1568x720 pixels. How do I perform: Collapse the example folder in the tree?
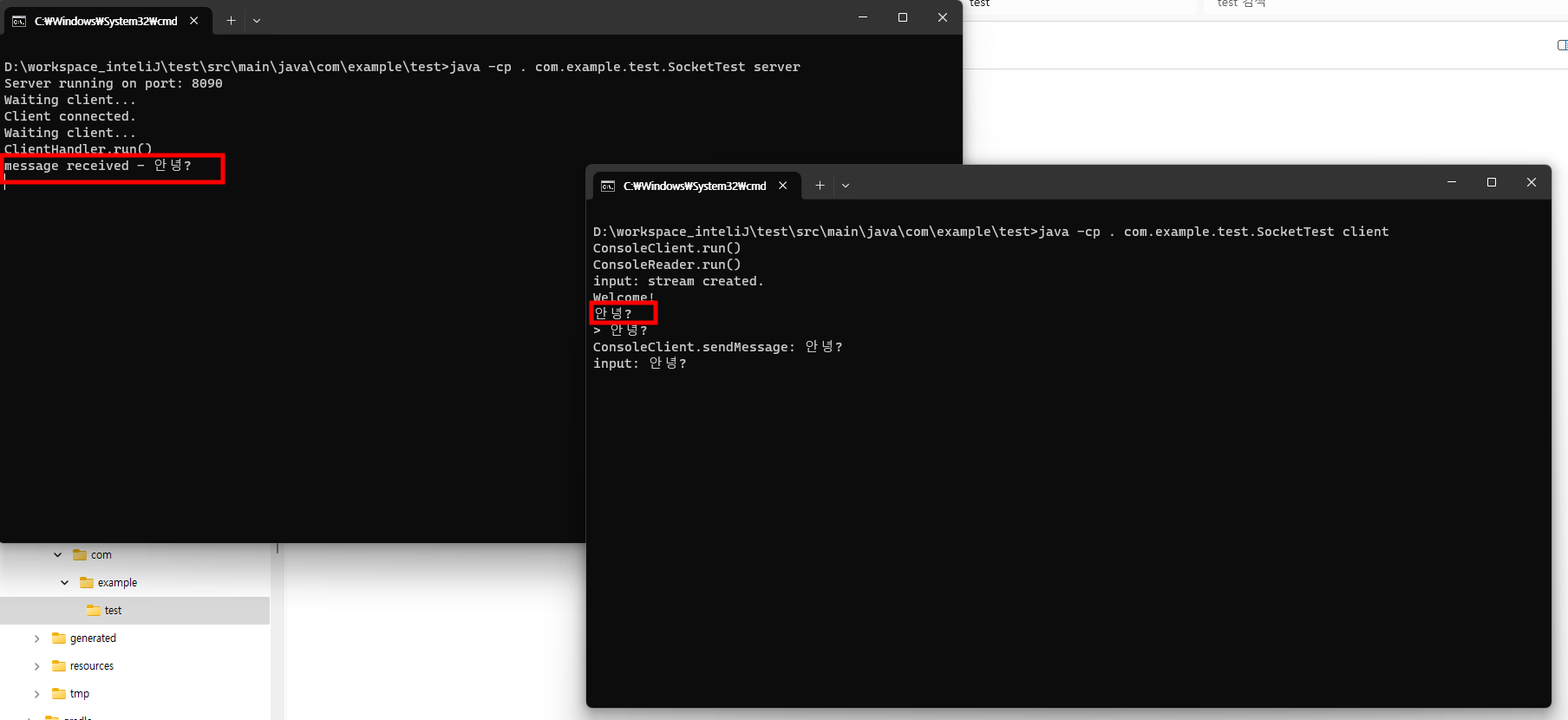point(64,583)
